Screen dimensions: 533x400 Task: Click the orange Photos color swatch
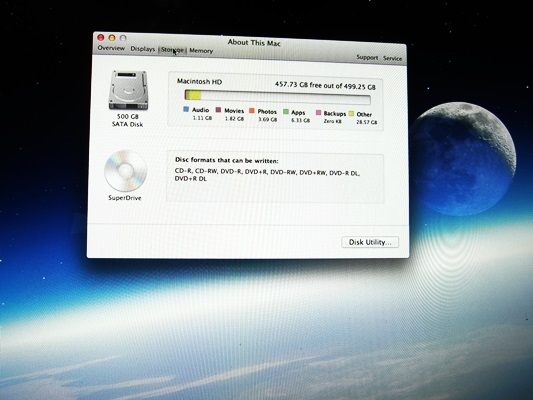tap(252, 111)
